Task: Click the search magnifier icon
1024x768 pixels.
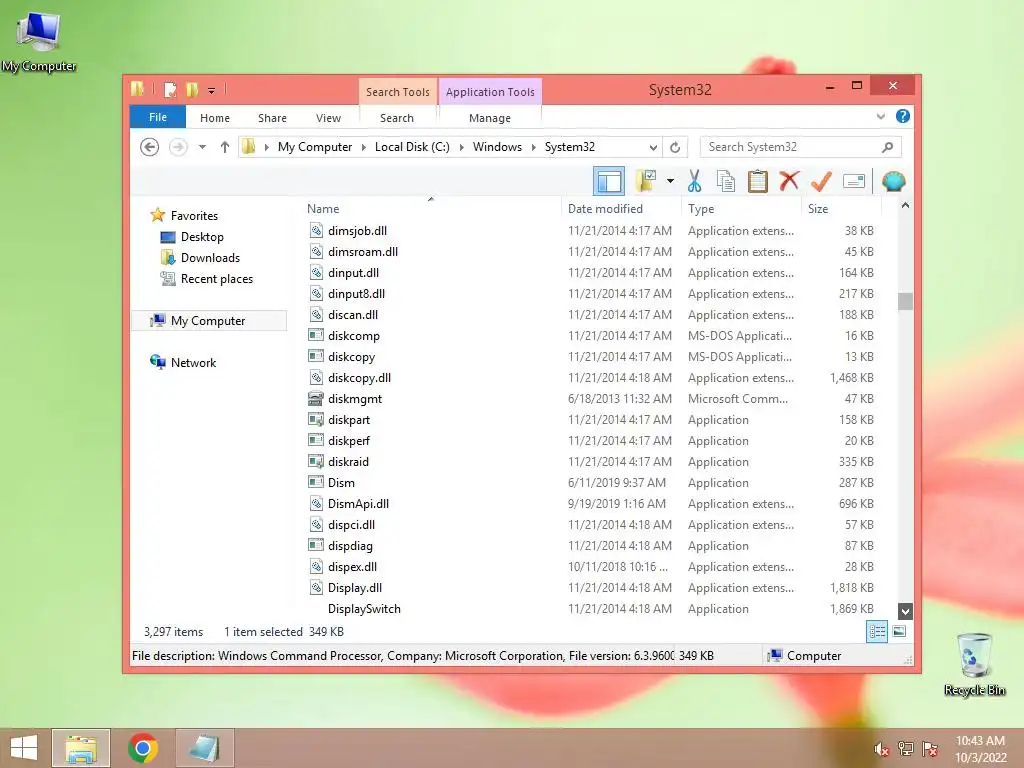Action: (888, 147)
